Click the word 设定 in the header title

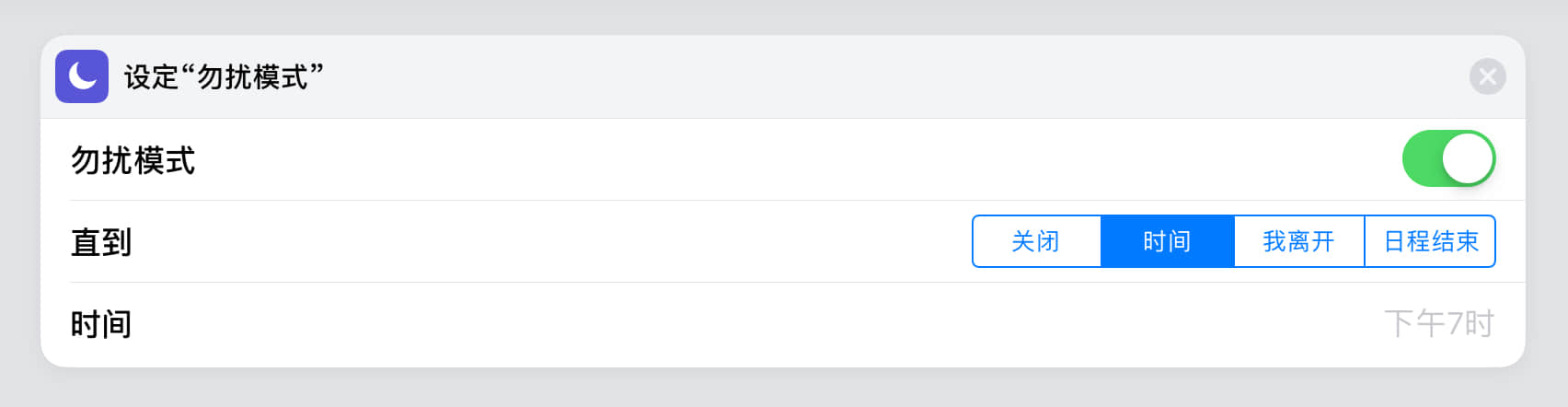point(151,77)
